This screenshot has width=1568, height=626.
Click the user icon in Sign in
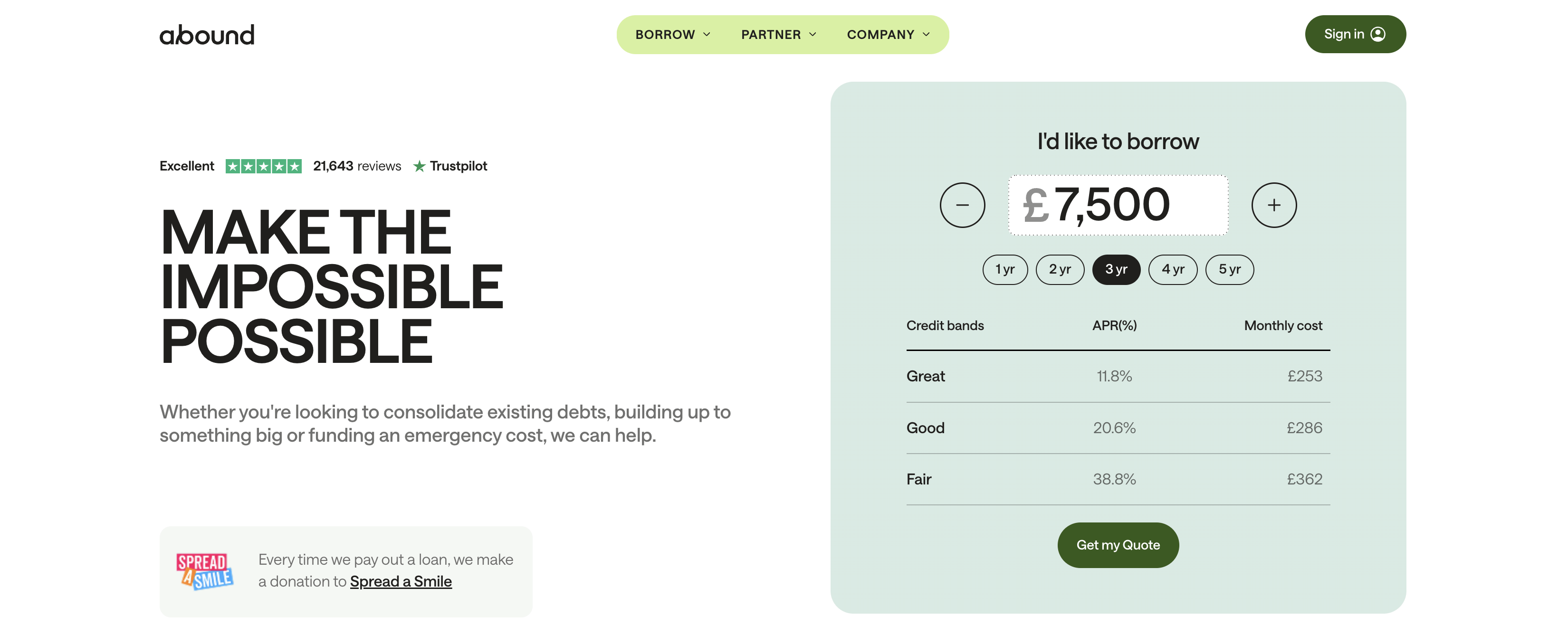[1378, 35]
